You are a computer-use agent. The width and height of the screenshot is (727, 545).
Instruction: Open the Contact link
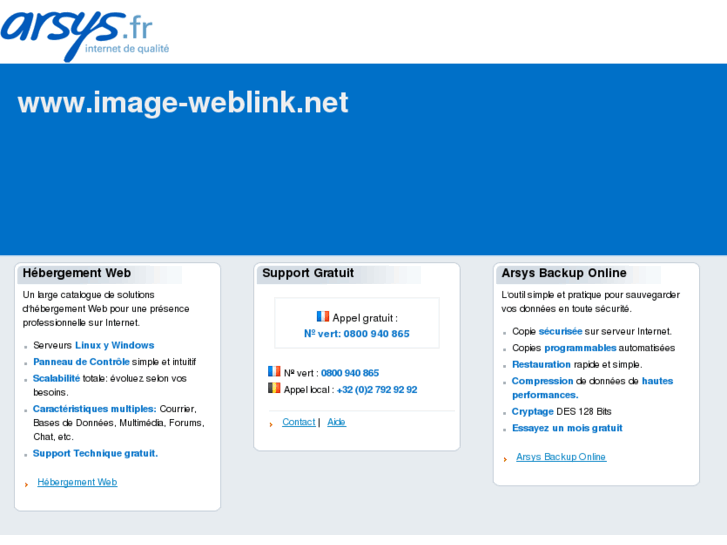point(299,422)
